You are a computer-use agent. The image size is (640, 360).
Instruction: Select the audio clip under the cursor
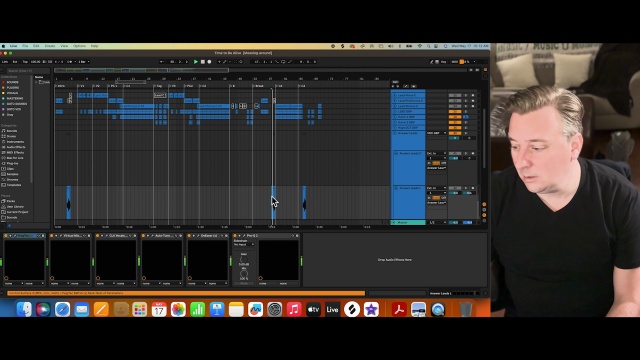point(273,202)
